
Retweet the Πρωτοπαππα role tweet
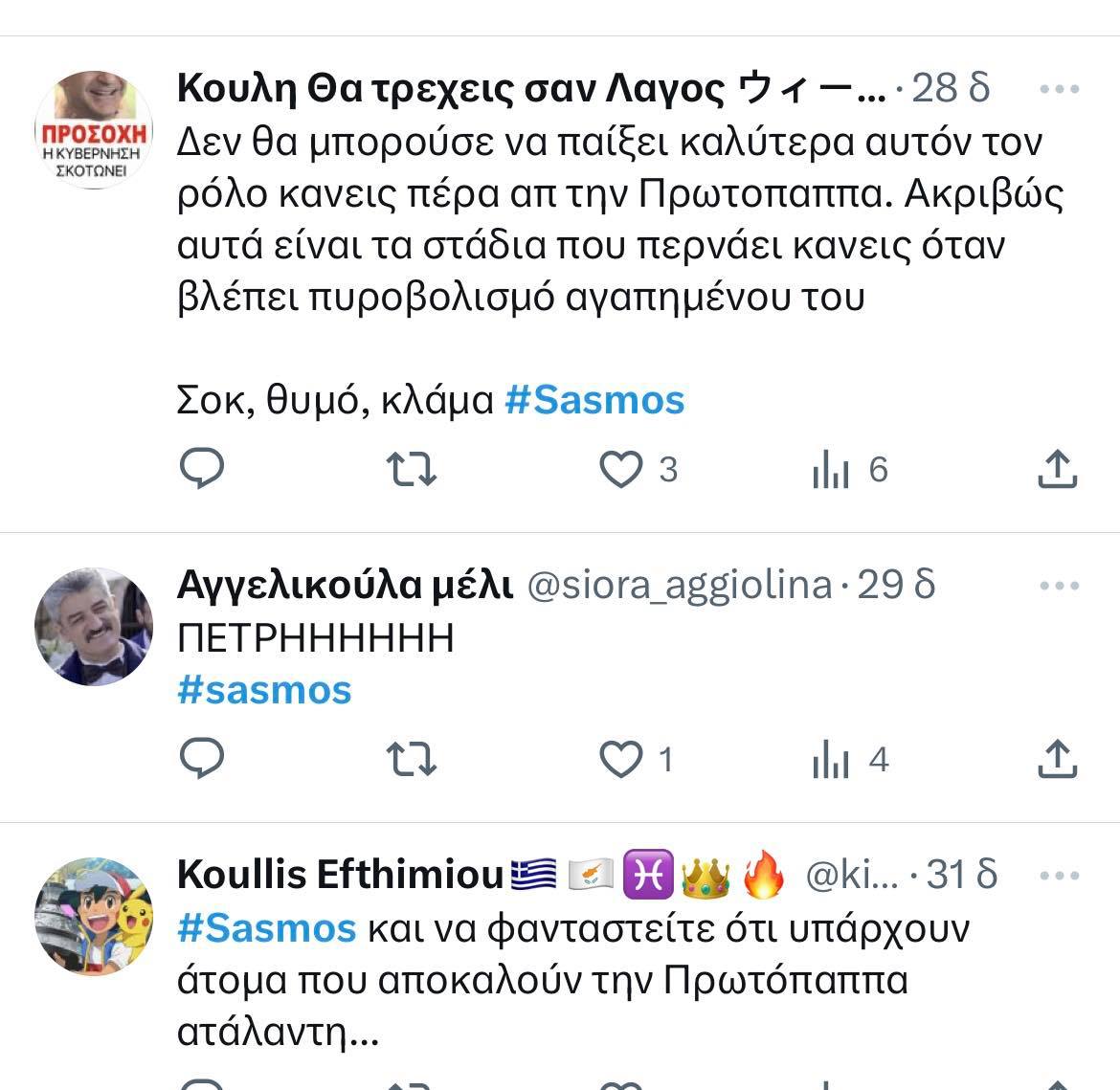[x=411, y=469]
